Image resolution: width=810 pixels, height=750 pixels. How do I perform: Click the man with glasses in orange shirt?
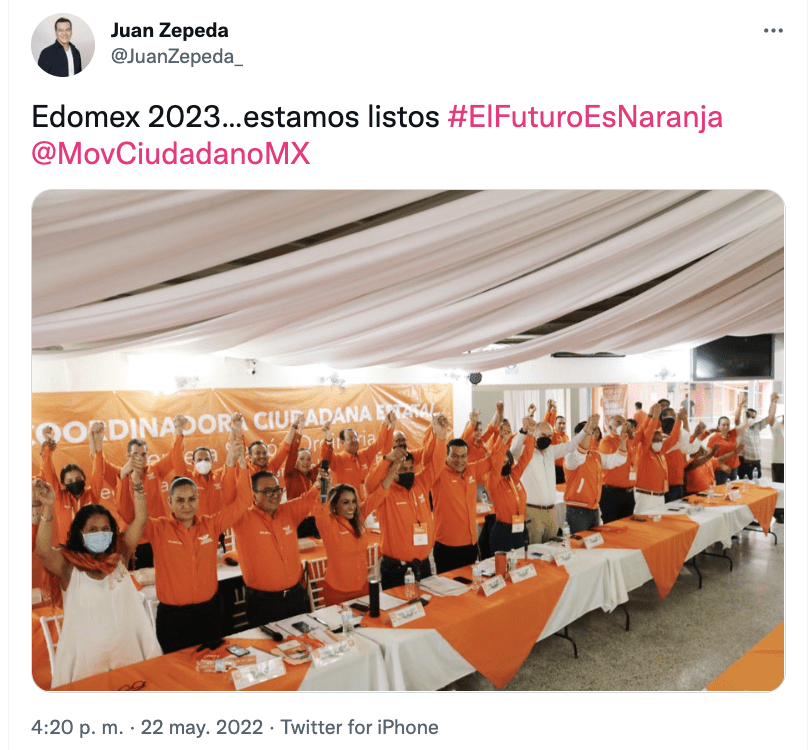[269, 542]
